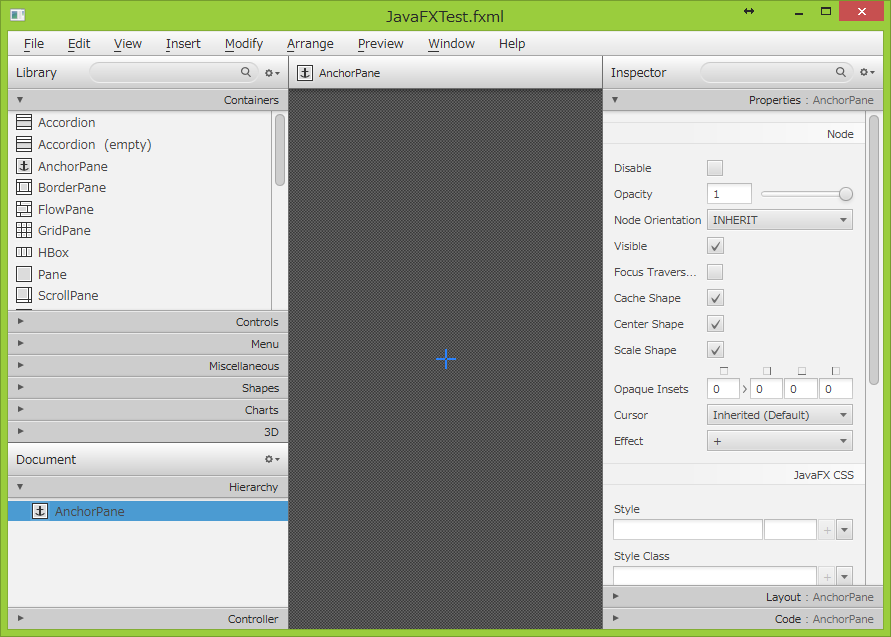The width and height of the screenshot is (891, 637).
Task: Click the Library search magnifier icon
Action: tap(245, 72)
